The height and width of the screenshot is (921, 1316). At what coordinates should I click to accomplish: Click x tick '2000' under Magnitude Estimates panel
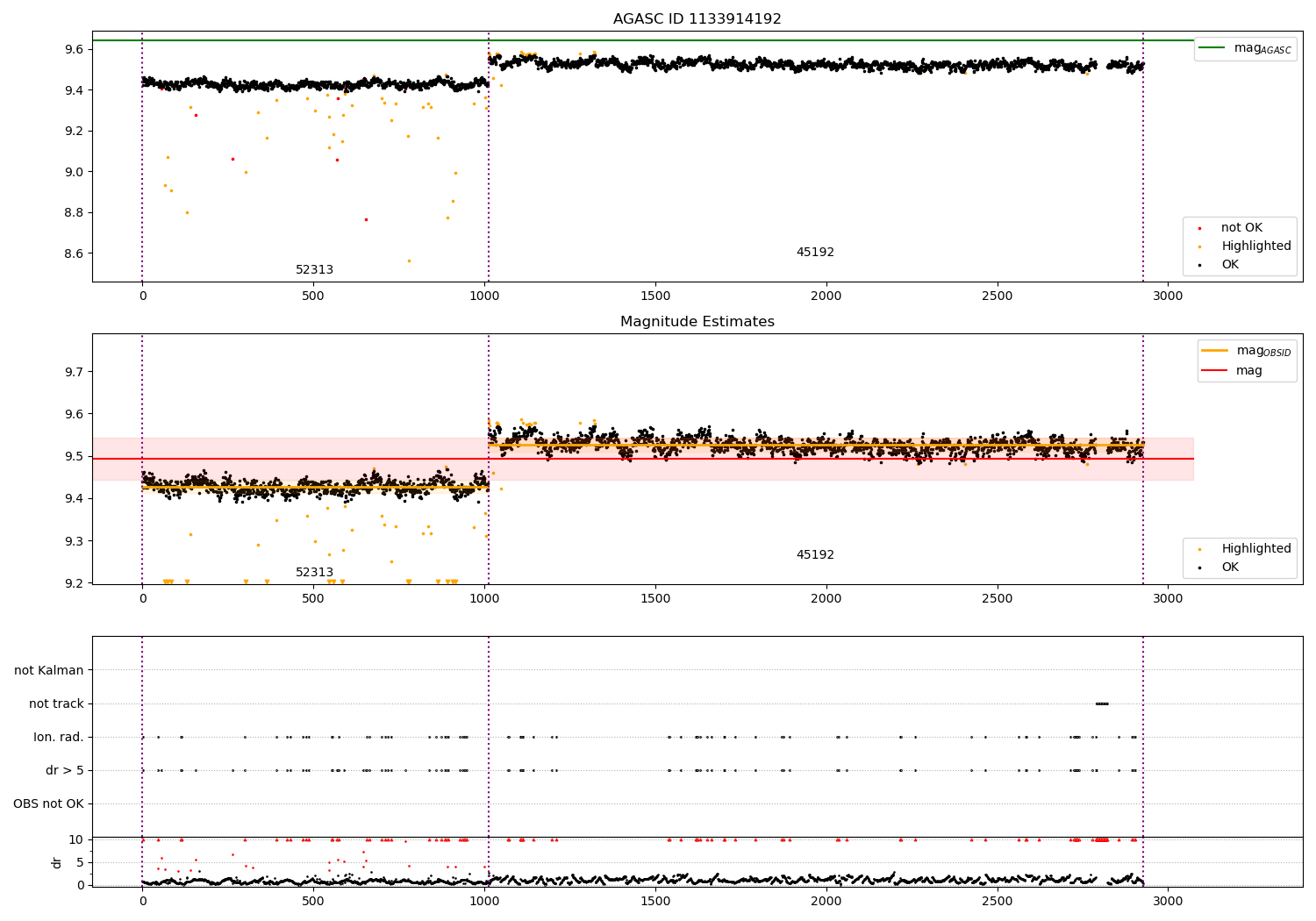click(826, 599)
